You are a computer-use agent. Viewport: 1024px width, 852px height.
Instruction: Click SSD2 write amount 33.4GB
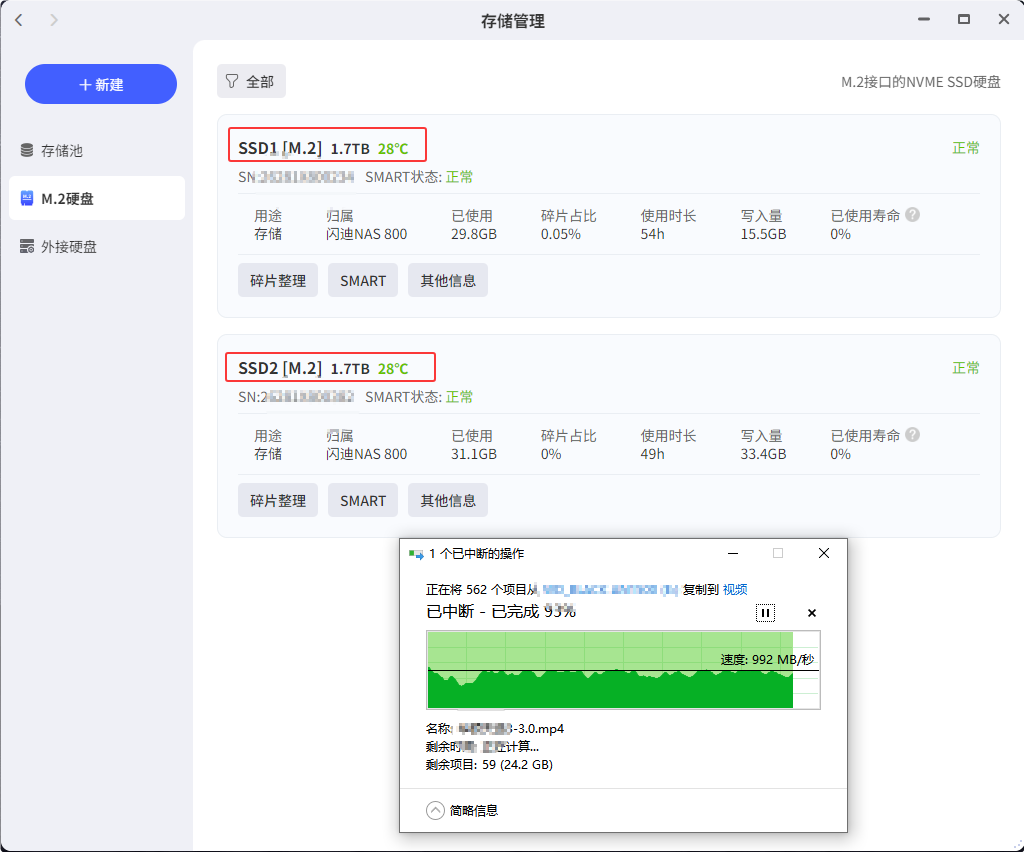pos(763,454)
